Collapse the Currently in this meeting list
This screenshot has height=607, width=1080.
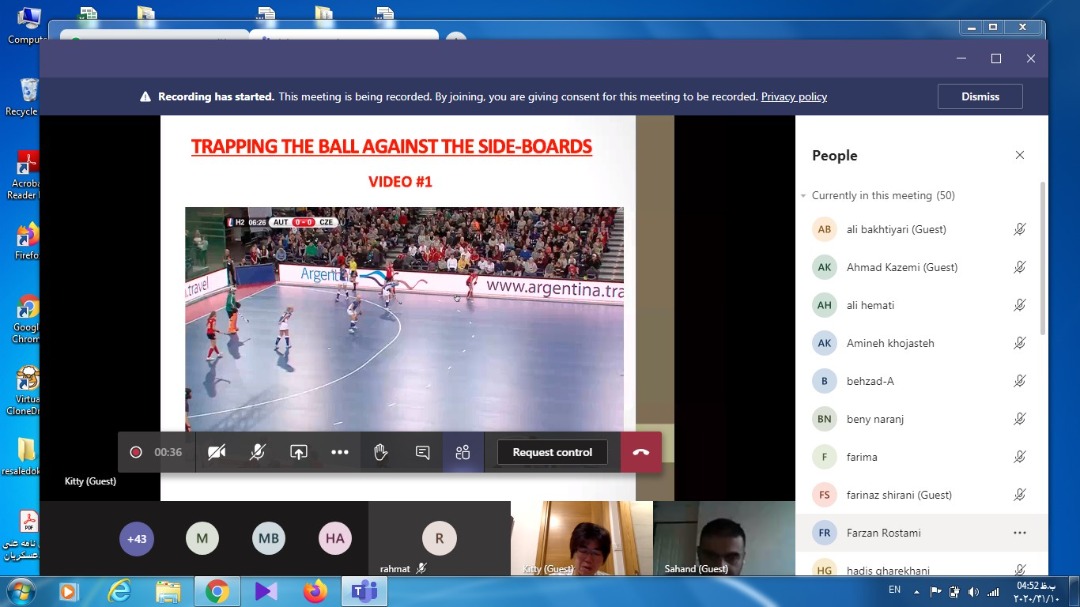(x=803, y=196)
